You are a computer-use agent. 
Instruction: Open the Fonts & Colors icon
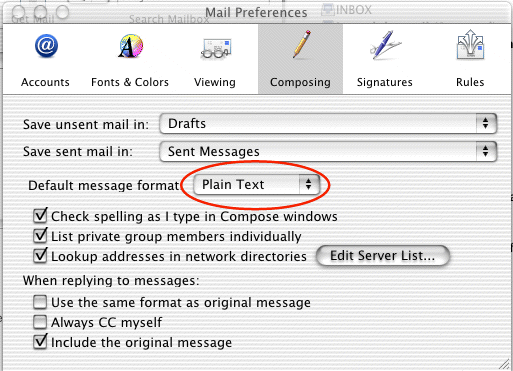[131, 46]
